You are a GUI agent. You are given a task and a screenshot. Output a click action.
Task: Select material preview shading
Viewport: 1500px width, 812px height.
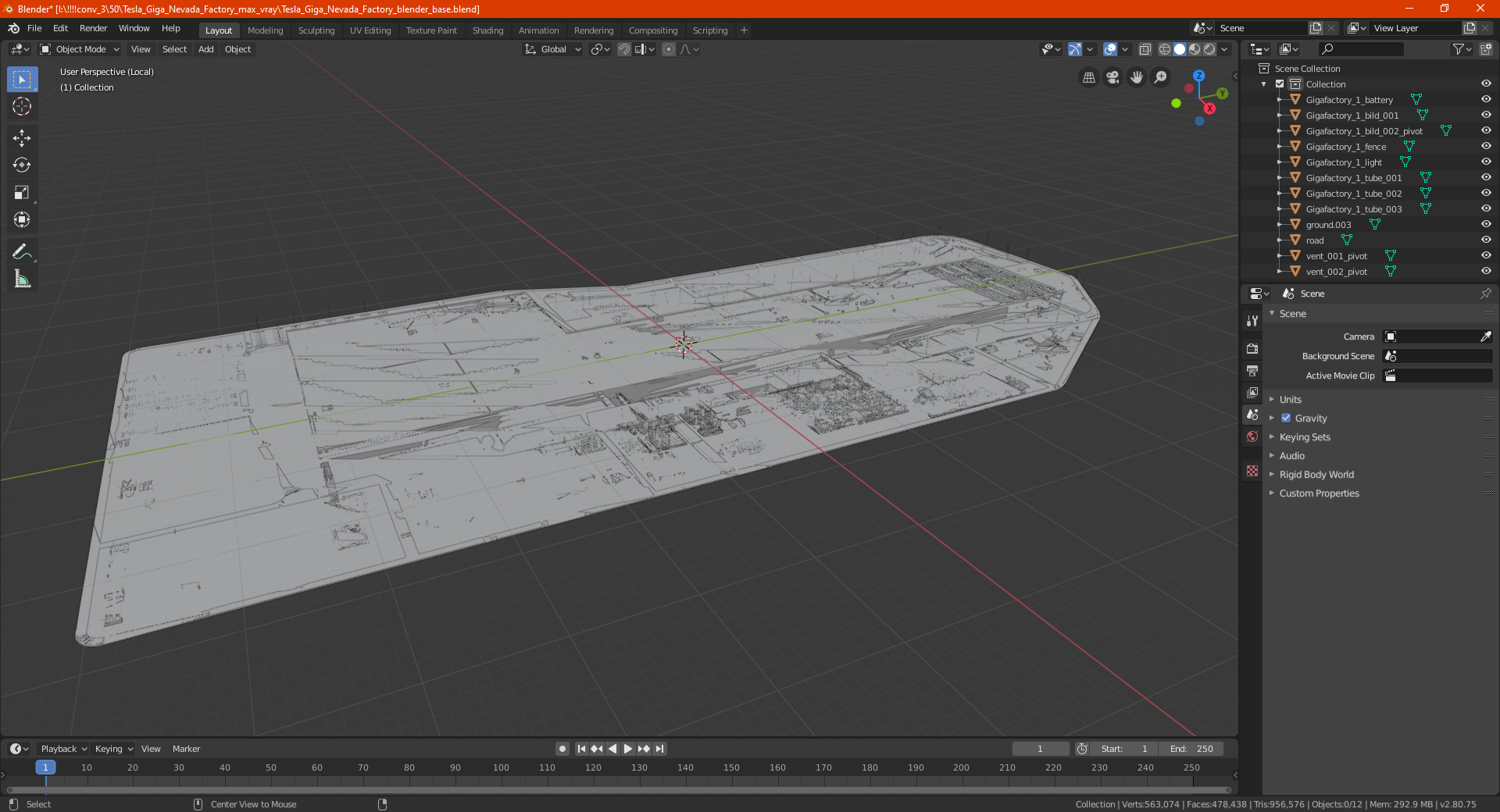tap(1195, 49)
